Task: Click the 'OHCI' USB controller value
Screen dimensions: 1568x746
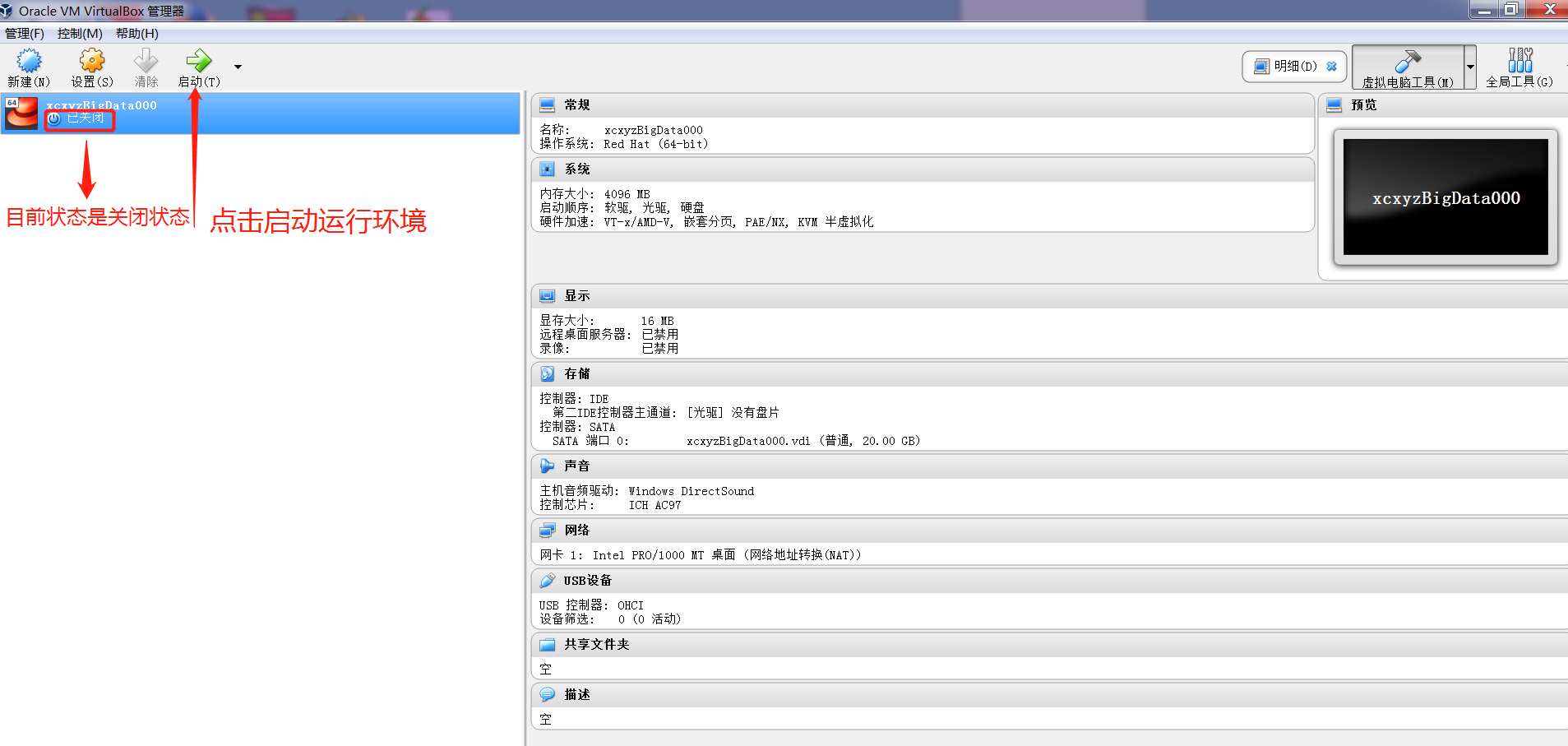Action: 631,605
